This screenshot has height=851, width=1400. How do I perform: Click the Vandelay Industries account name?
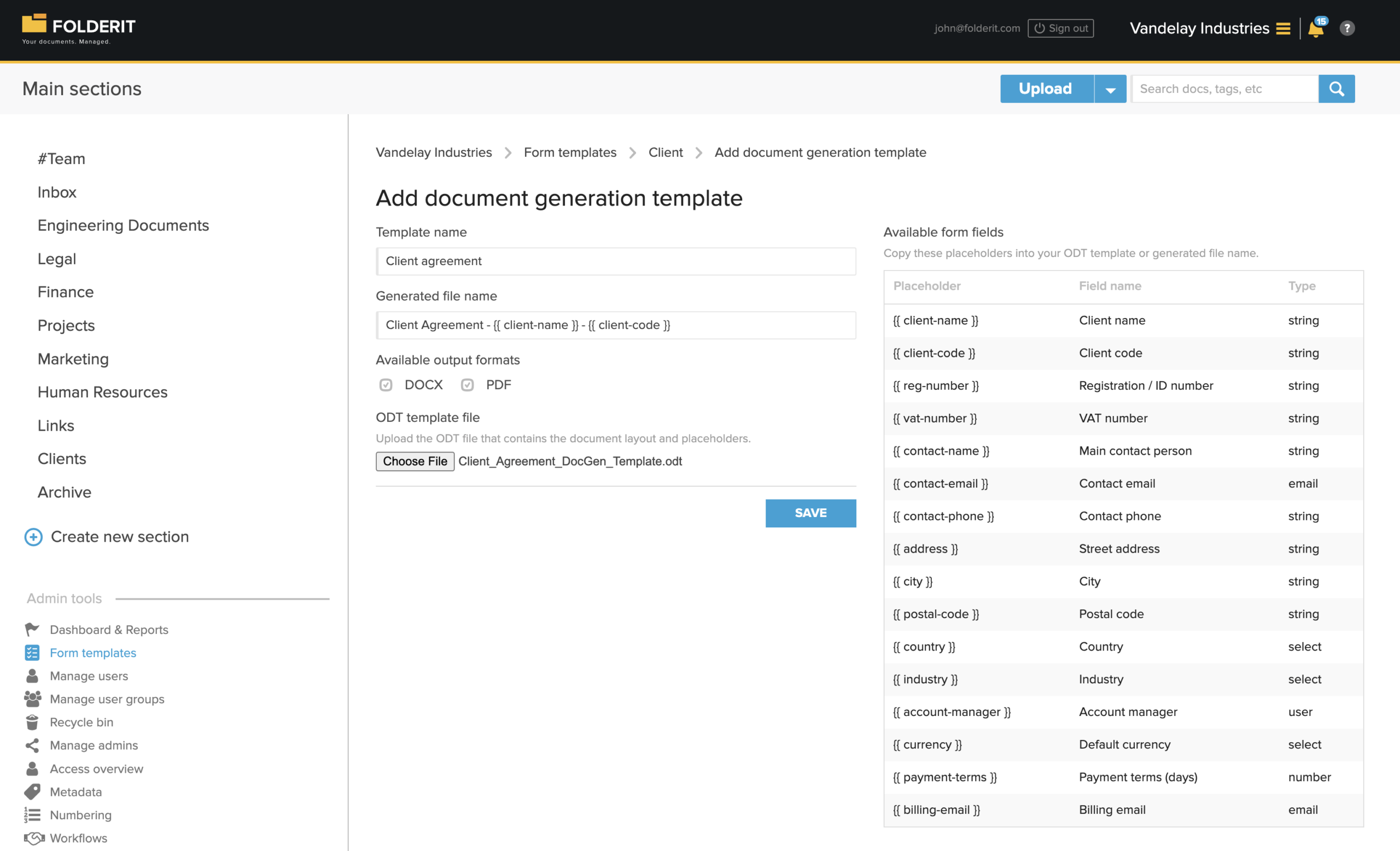click(1199, 28)
